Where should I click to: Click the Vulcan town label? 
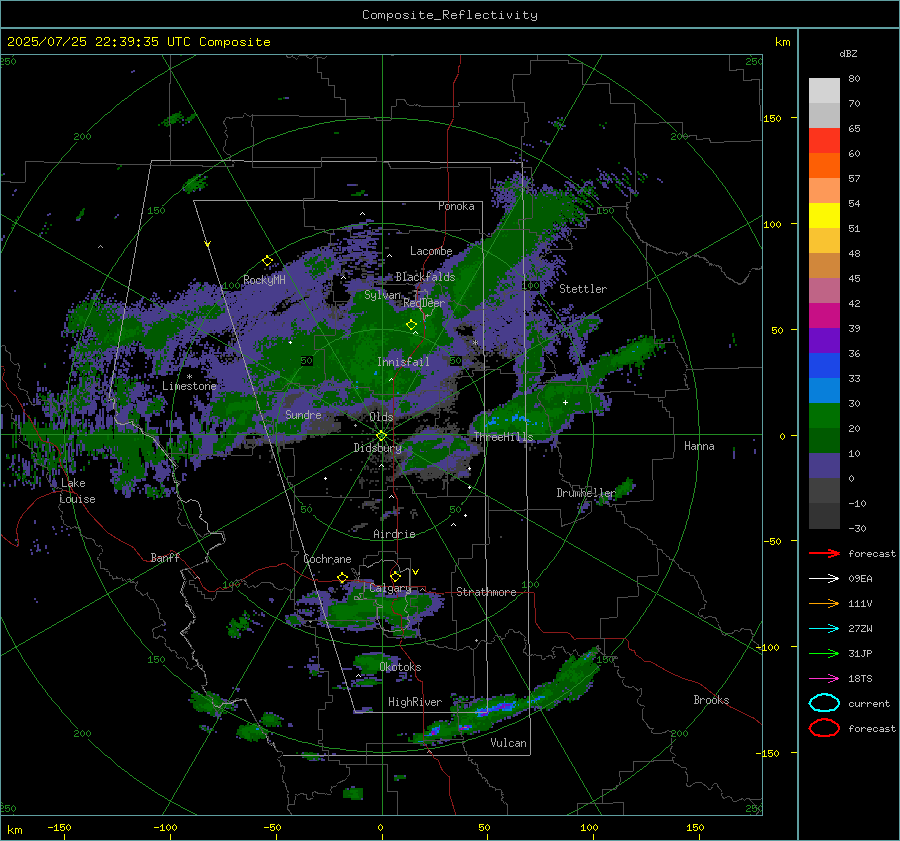pyautogui.click(x=509, y=743)
